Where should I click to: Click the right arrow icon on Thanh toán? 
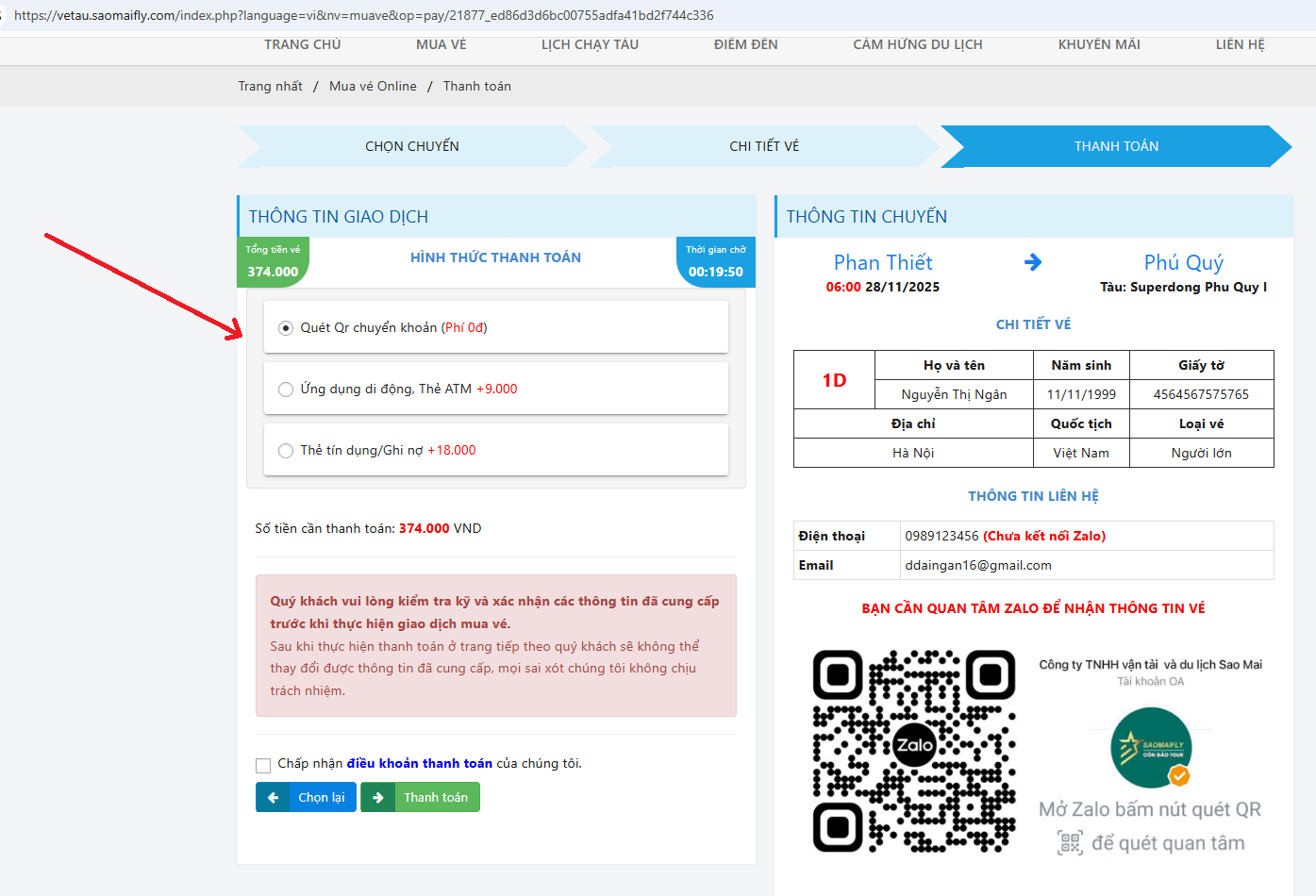tap(377, 798)
